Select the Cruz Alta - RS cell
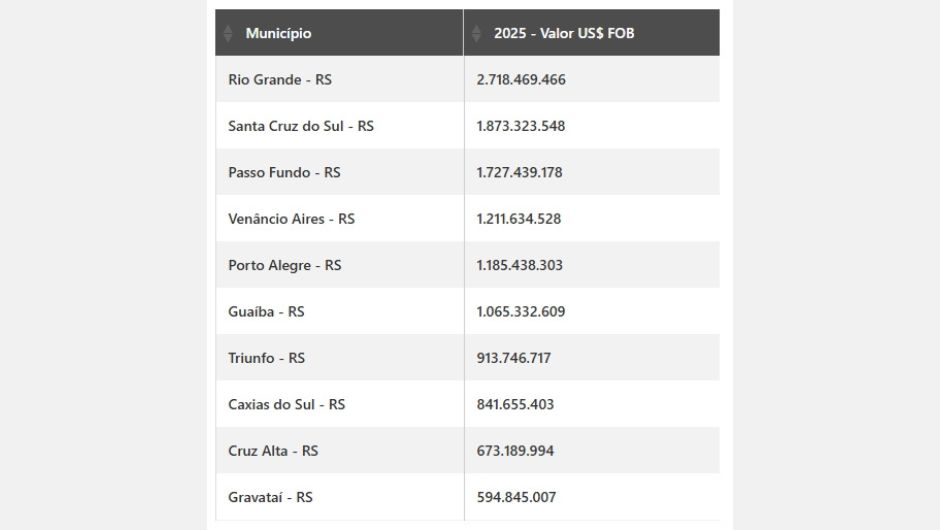Viewport: 940px width, 530px height. point(273,451)
